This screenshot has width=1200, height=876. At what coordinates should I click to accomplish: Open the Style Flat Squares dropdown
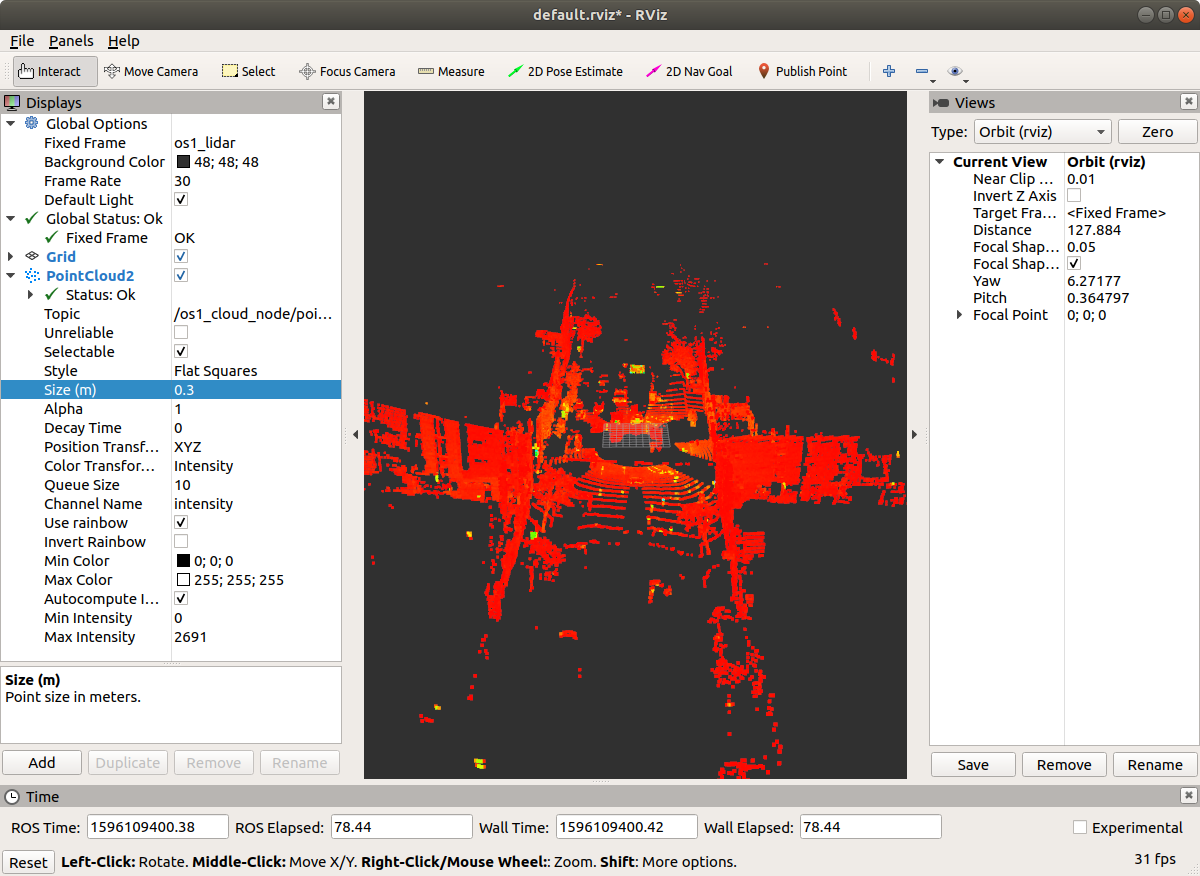pyautogui.click(x=256, y=370)
